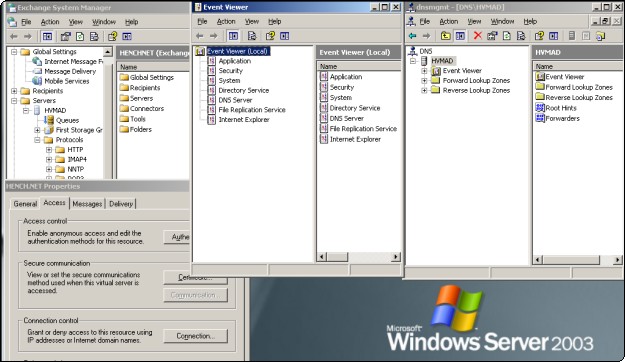Expand HTTP protocol node
625x362 pixels.
(x=49, y=150)
